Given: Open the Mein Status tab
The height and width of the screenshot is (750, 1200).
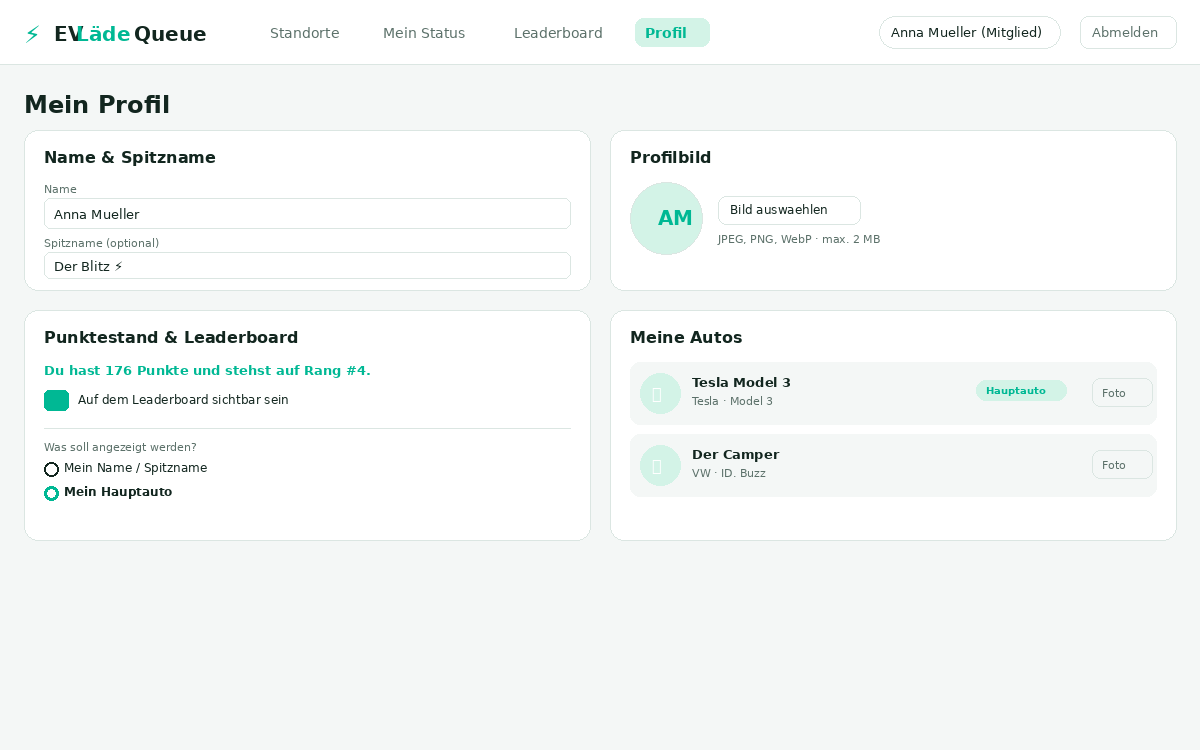Looking at the screenshot, I should coord(424,33).
